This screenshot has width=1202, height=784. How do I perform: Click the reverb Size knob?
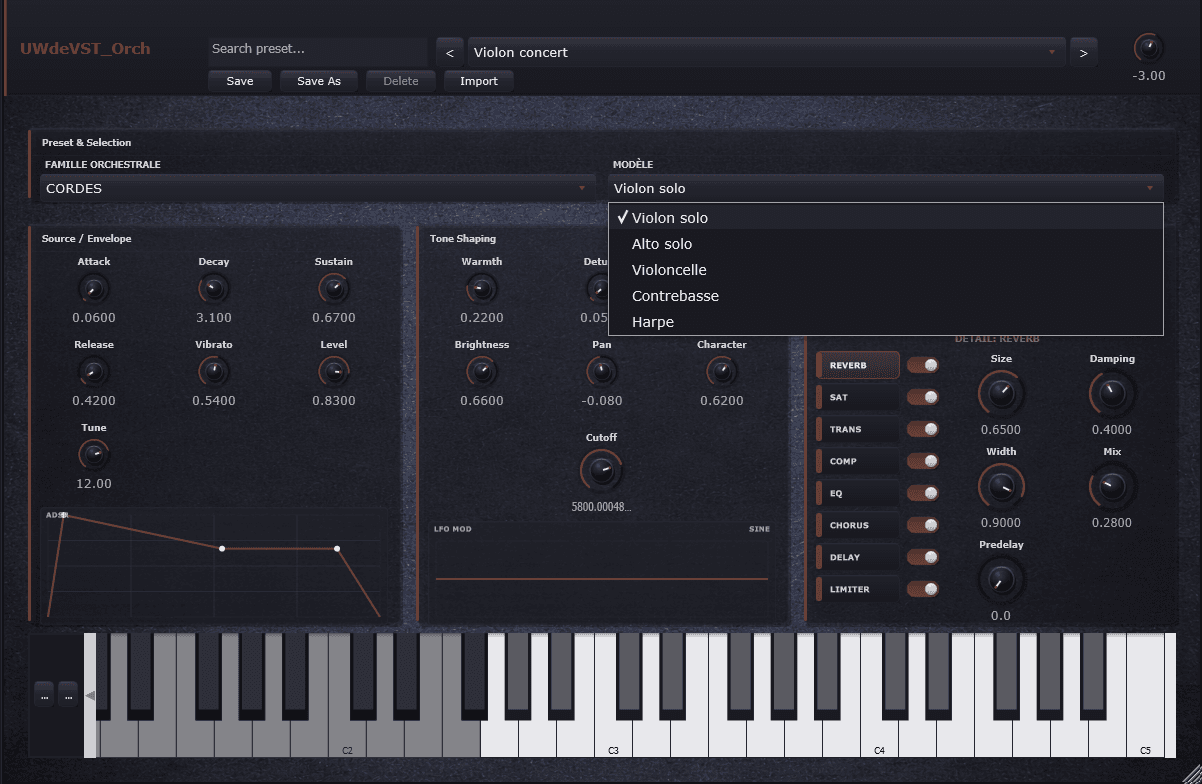1001,393
